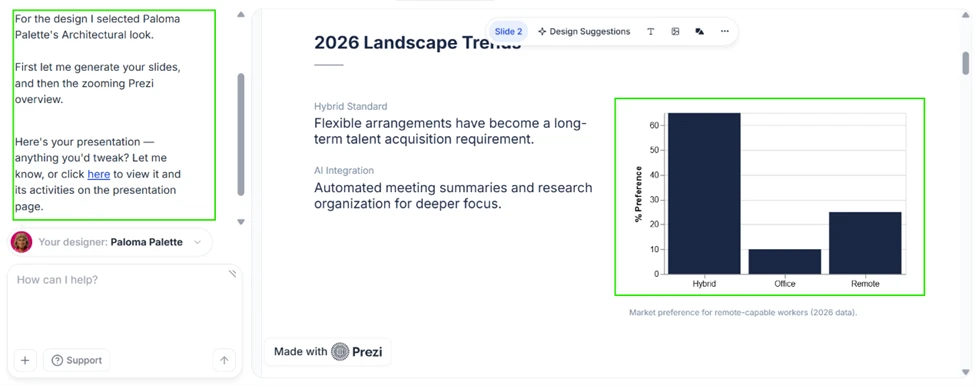This screenshot has height=386, width=975.
Task: Open the shapes tool icon
Action: tap(700, 32)
